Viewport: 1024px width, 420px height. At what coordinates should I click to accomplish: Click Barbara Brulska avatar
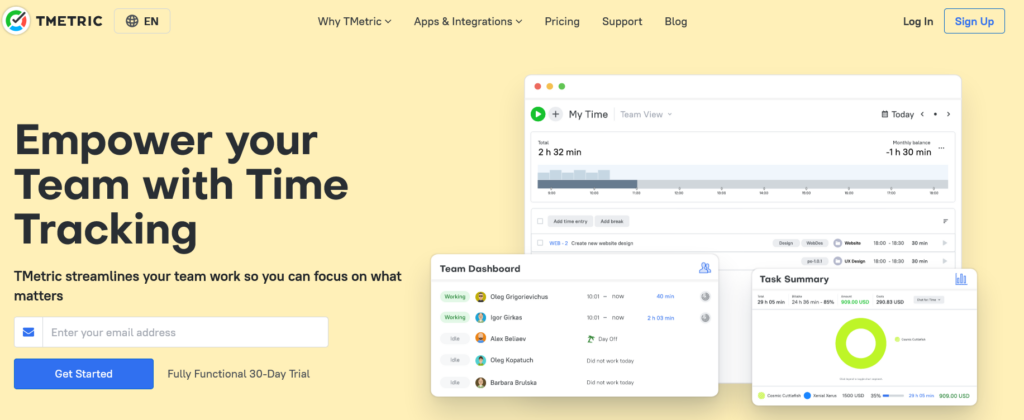pyautogui.click(x=481, y=383)
